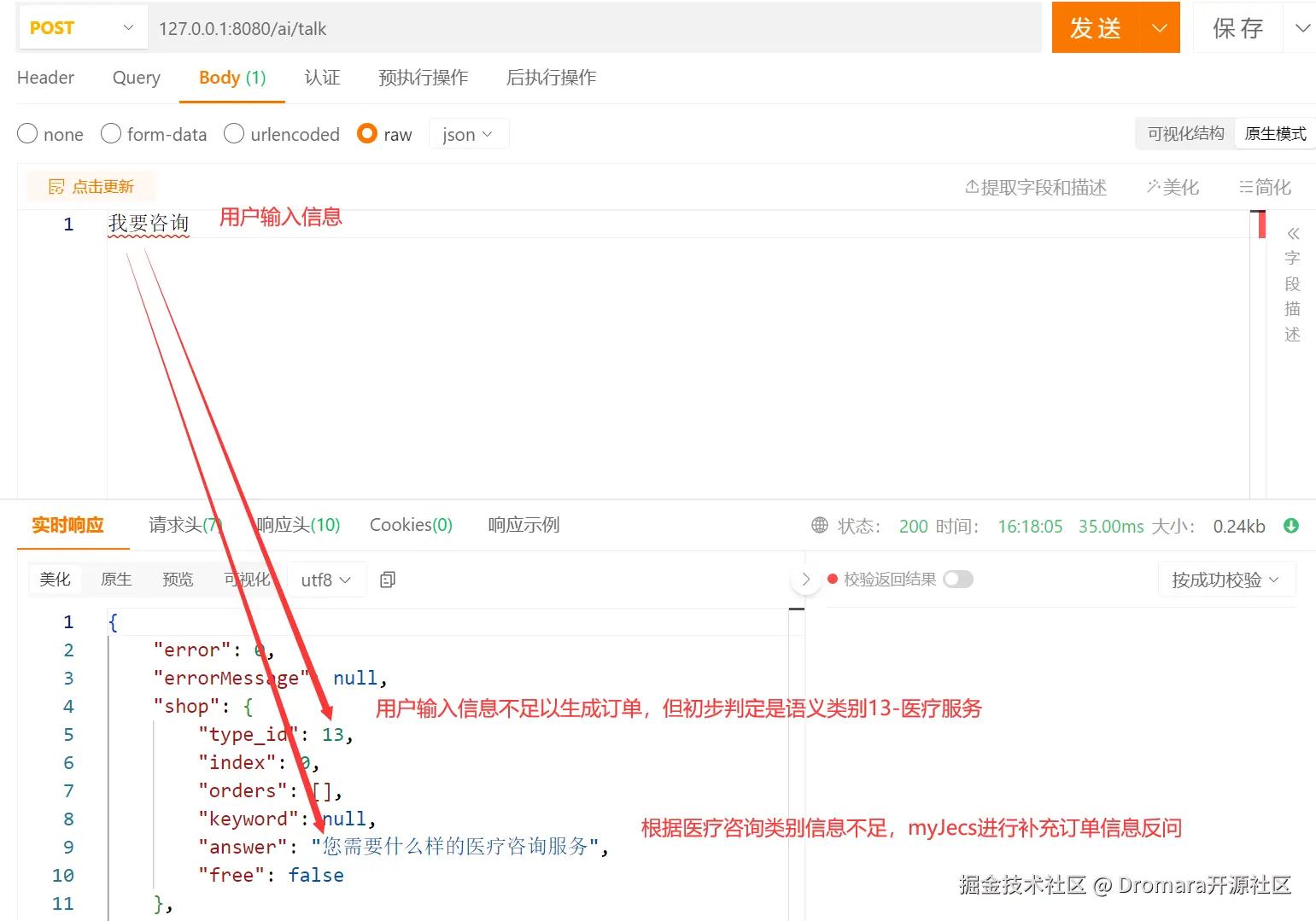1316x921 pixels.
Task: Open the POST method dropdown
Action: tap(81, 27)
